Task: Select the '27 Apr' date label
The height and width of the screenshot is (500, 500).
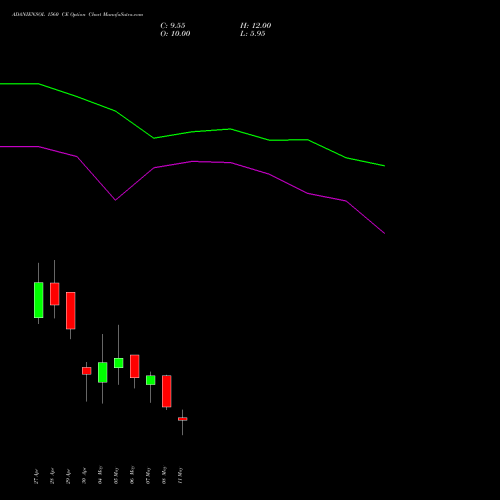Action: [36, 476]
